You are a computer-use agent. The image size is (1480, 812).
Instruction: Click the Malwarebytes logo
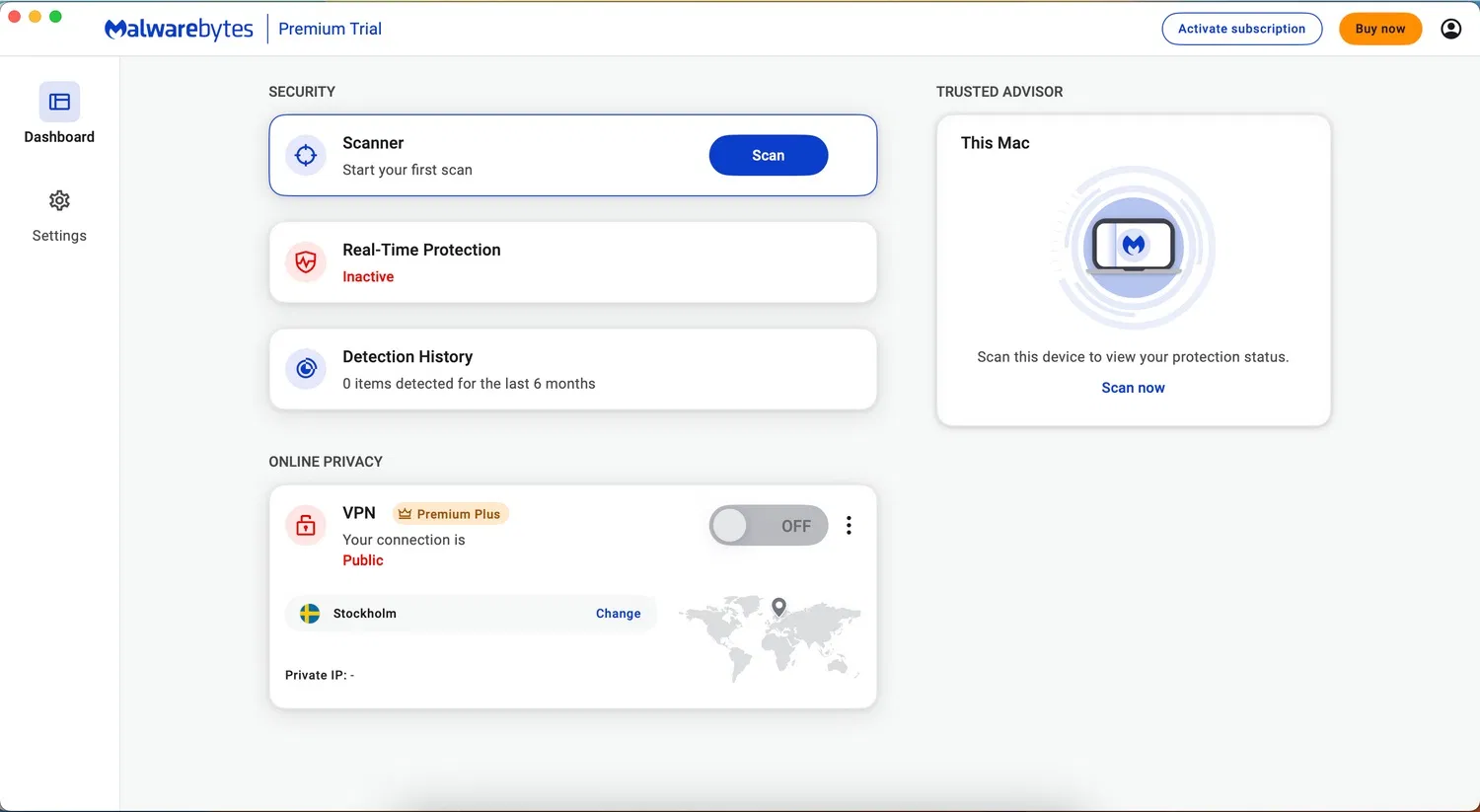click(179, 29)
